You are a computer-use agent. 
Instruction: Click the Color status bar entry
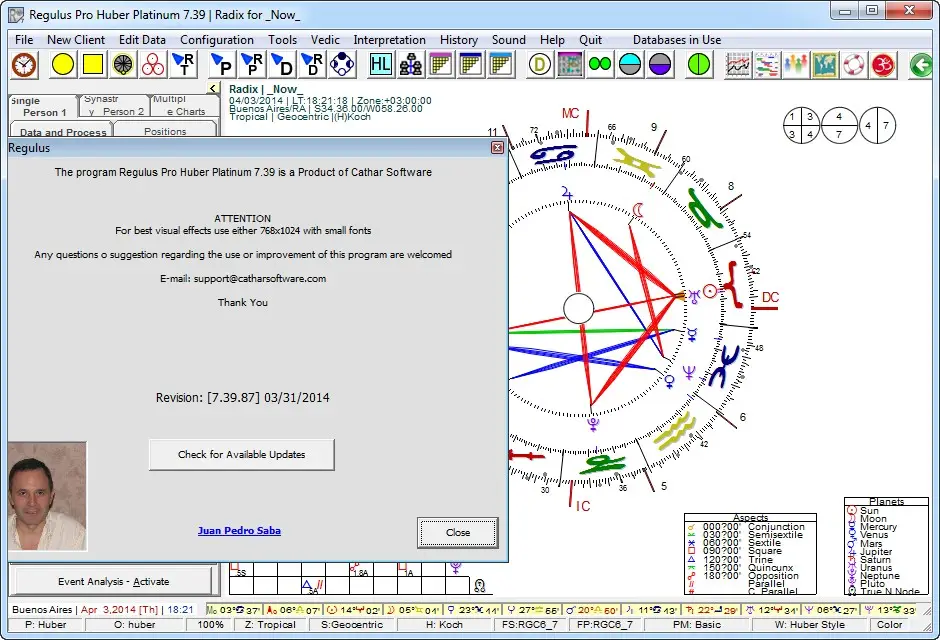(x=890, y=624)
